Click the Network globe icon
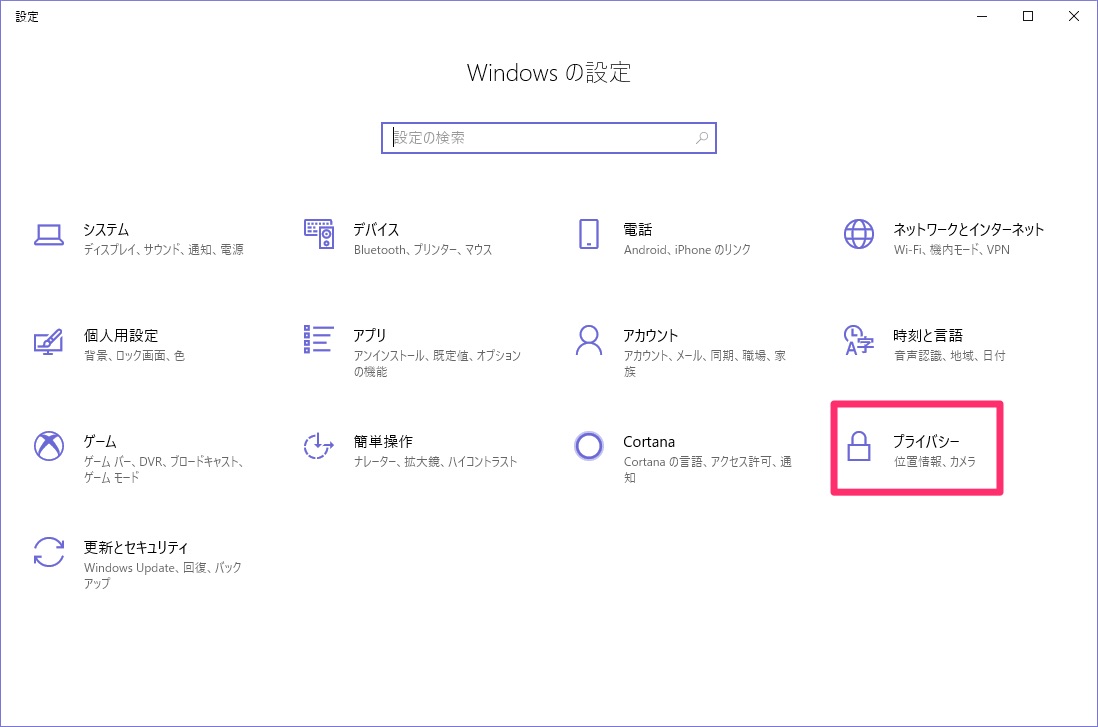 tap(859, 234)
